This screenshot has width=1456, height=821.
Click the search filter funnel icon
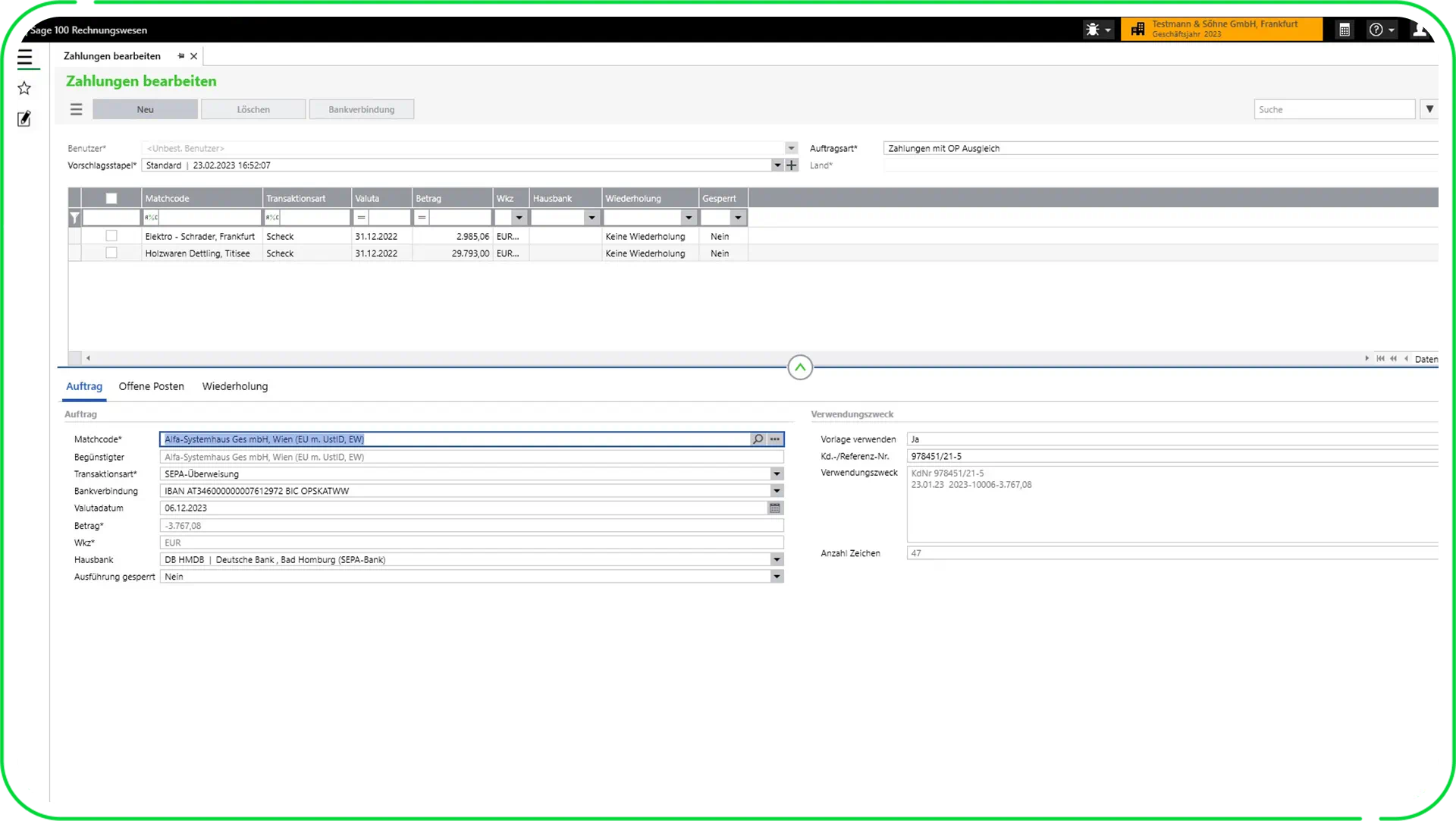coord(1429,109)
